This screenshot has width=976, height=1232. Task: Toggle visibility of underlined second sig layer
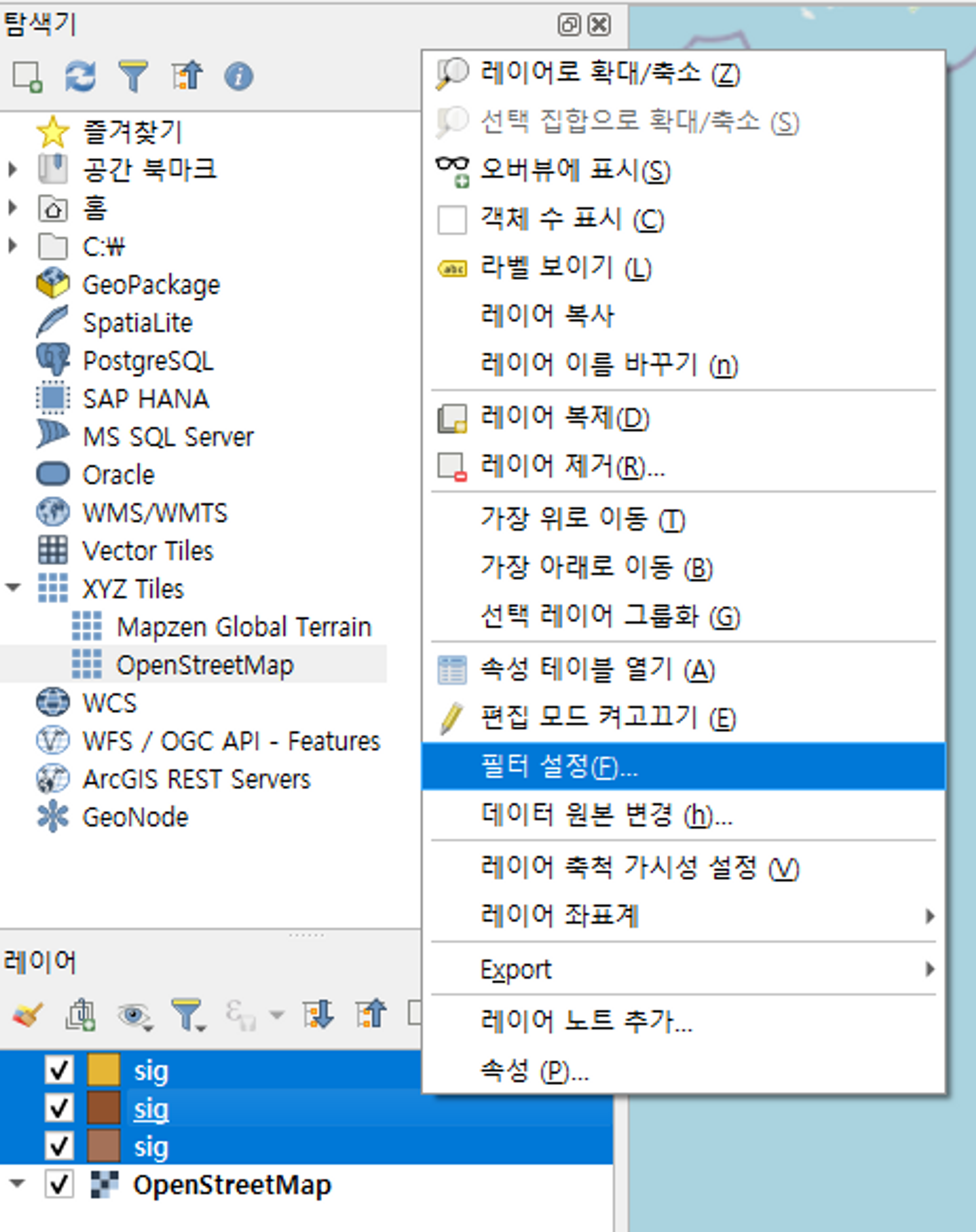[x=60, y=1108]
